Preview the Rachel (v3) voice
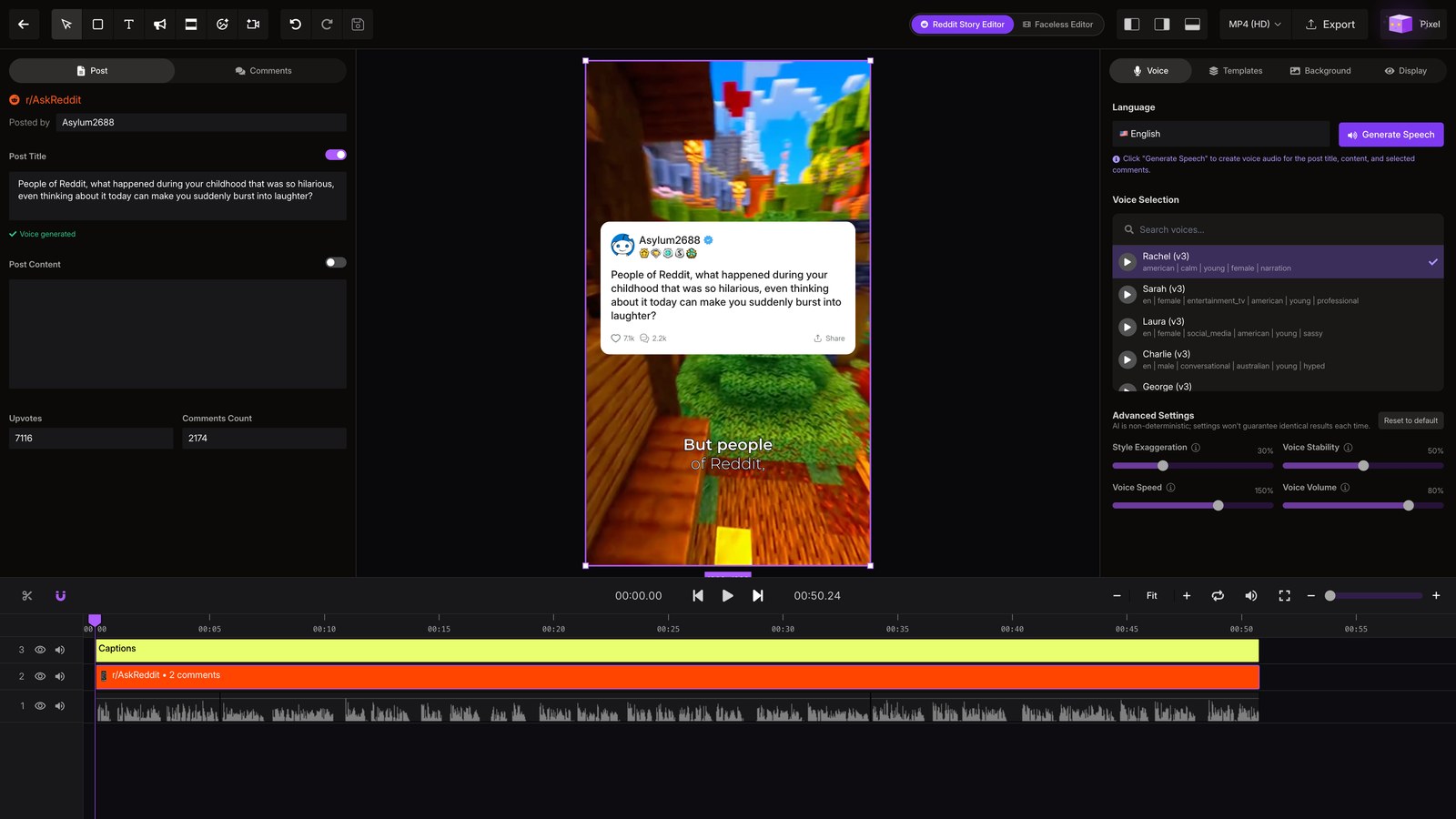Screen dimensions: 1456x819 click(1127, 262)
